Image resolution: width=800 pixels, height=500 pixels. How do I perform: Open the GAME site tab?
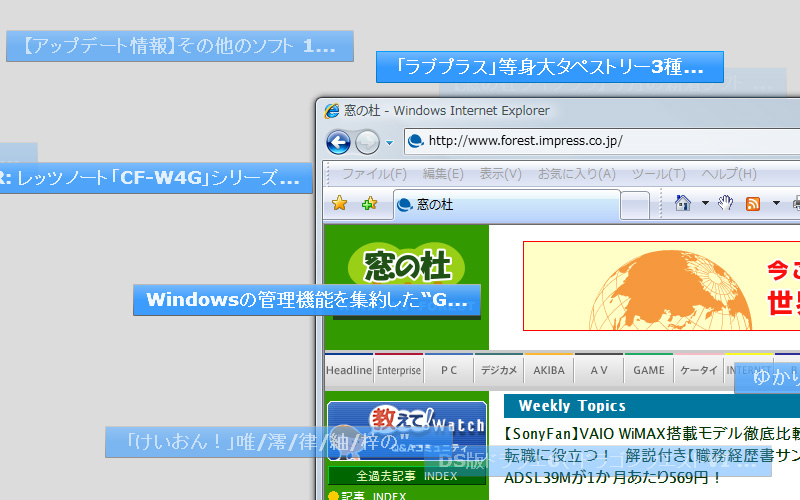click(x=649, y=370)
